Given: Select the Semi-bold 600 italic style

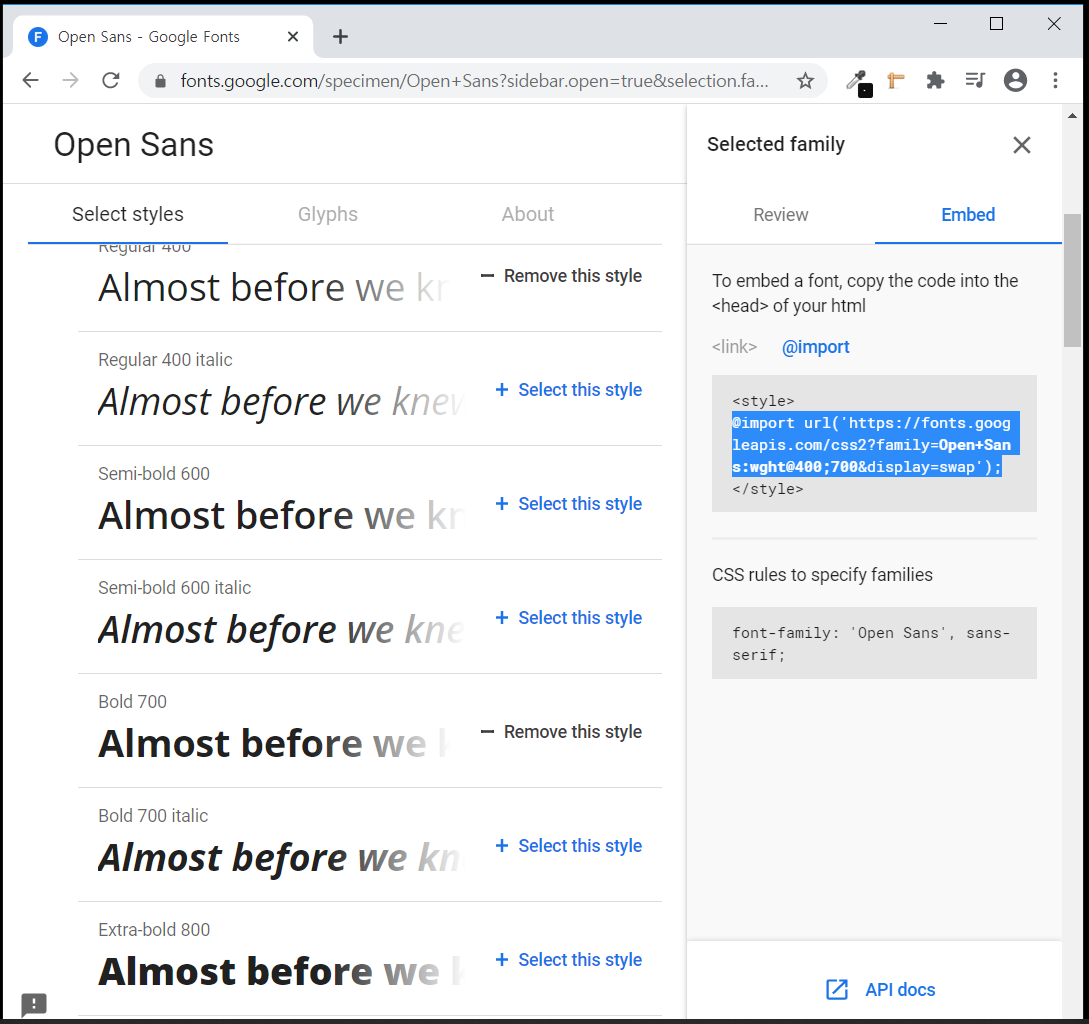Looking at the screenshot, I should point(569,618).
